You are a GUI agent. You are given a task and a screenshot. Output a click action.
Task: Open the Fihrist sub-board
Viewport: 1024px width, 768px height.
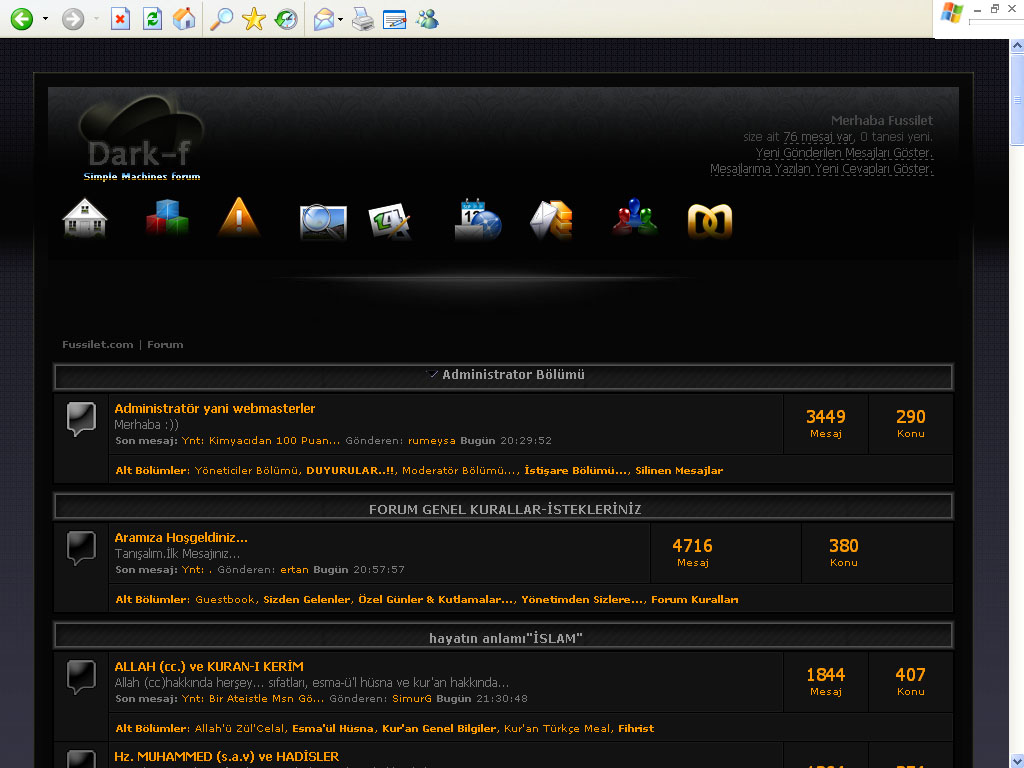[636, 728]
